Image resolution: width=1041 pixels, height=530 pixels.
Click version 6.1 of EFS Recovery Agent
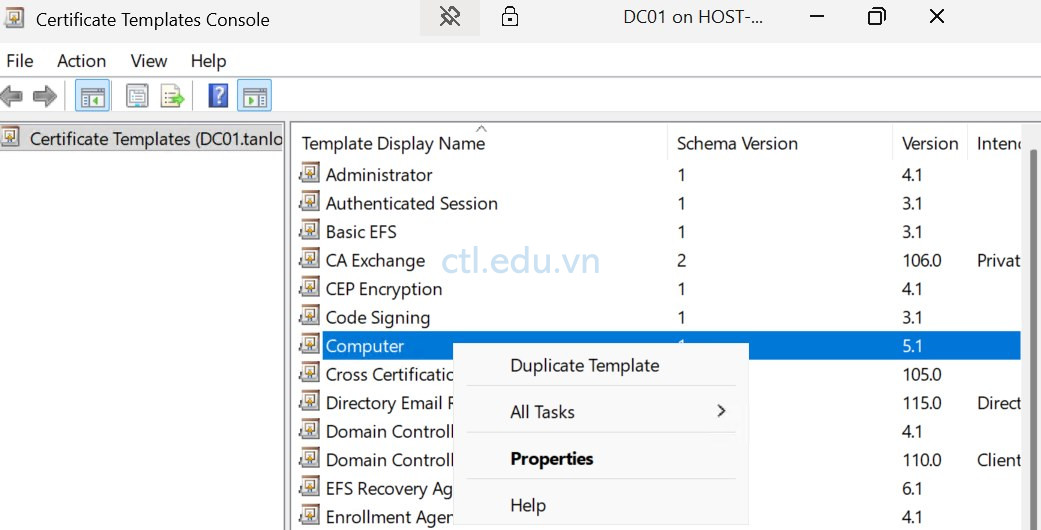(x=912, y=489)
